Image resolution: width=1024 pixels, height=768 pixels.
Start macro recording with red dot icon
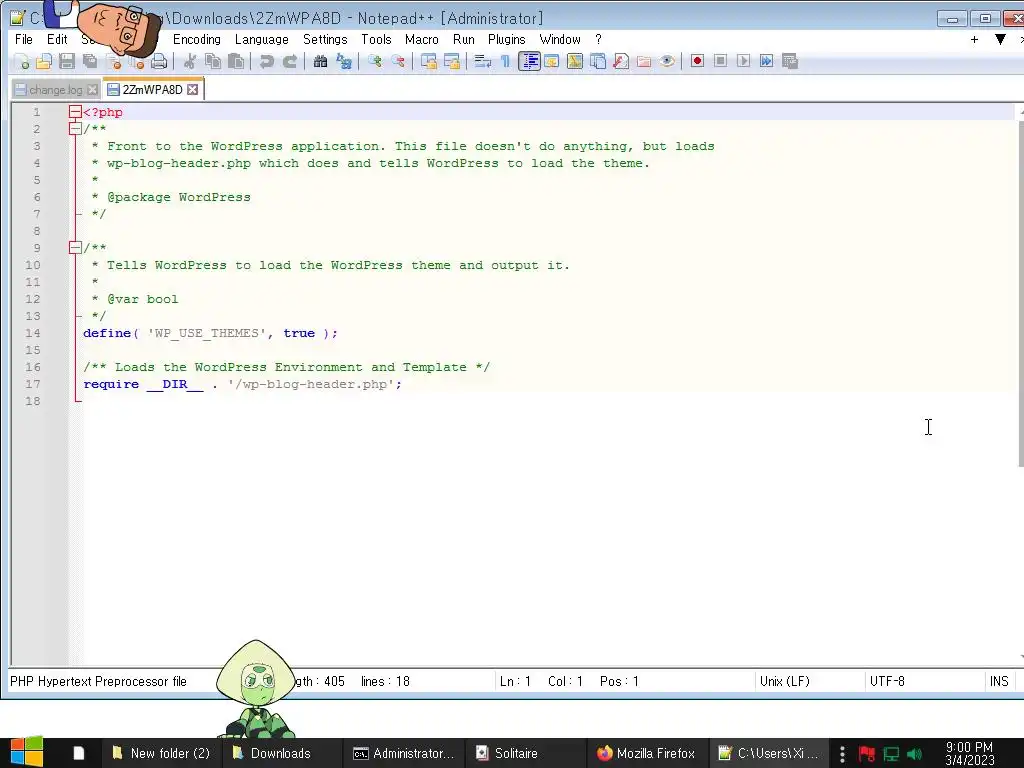(697, 61)
